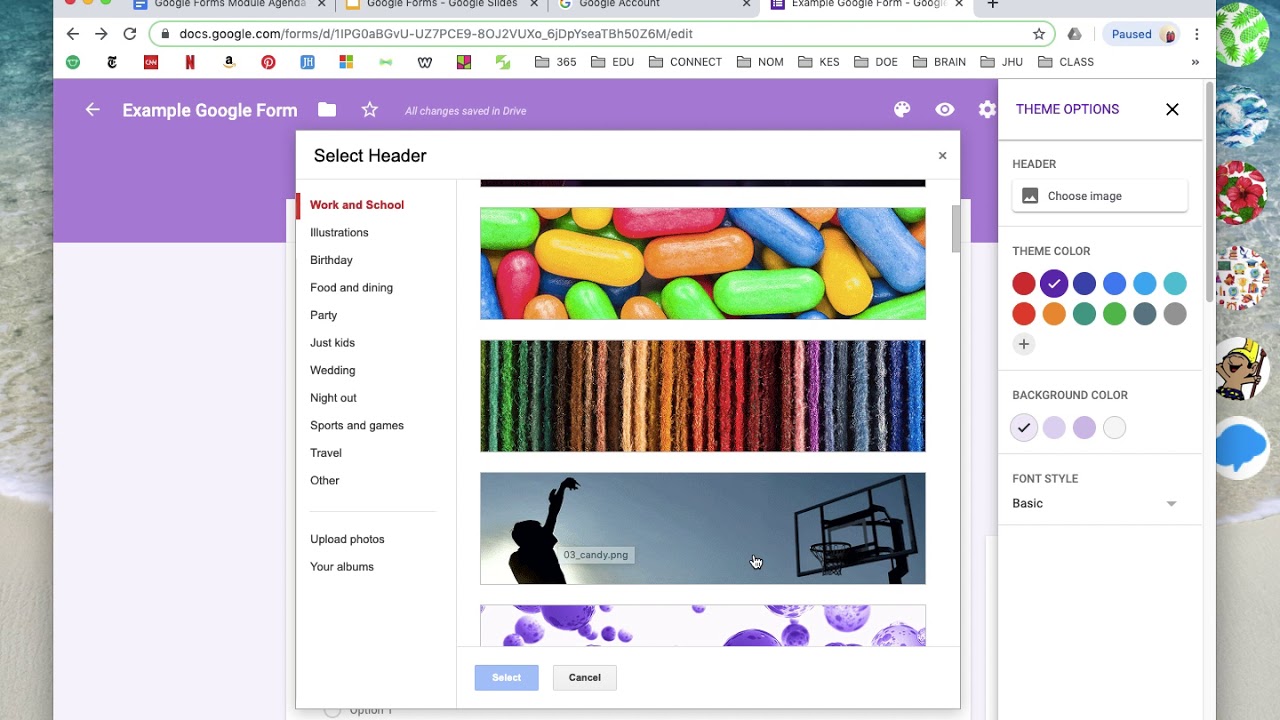Go back using the Forms back arrow
1280x720 pixels.
[x=93, y=110]
